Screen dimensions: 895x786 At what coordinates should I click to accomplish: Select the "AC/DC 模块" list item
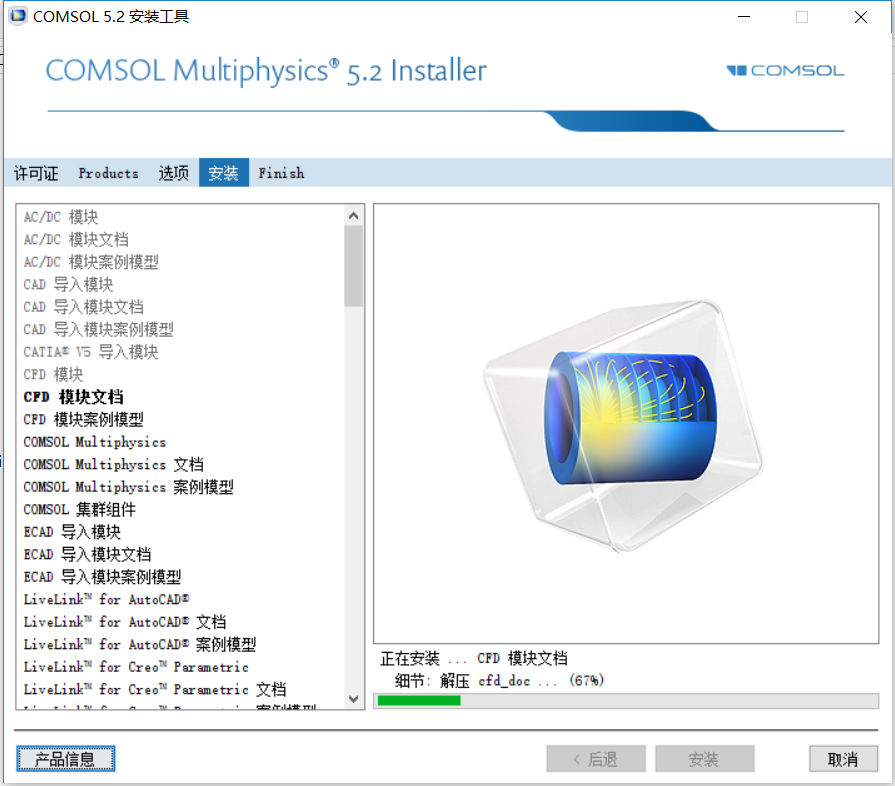tap(61, 217)
